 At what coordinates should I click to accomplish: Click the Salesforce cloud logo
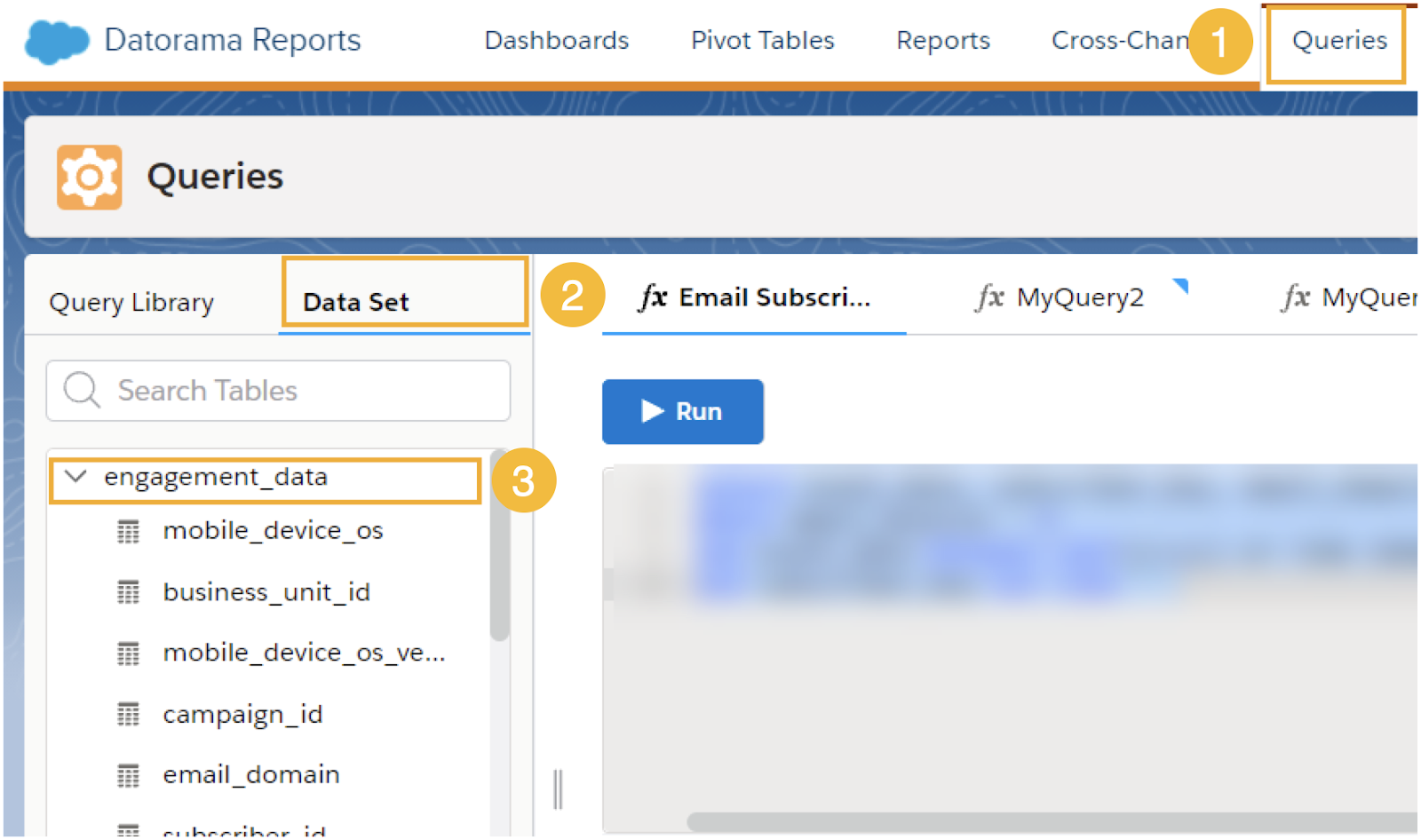pyautogui.click(x=57, y=41)
